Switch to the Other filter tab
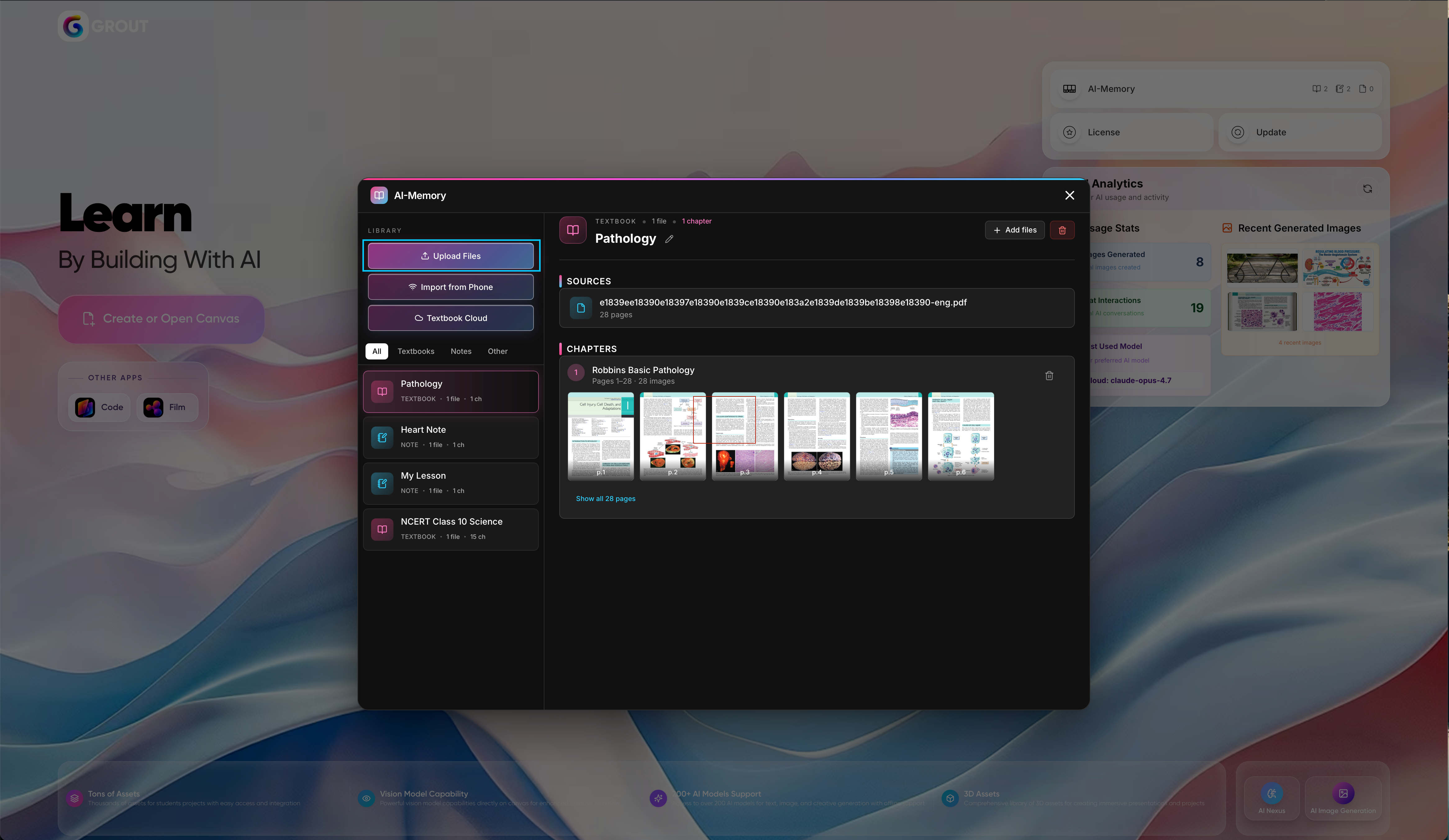Screen dimensions: 1449x840 coord(497,351)
